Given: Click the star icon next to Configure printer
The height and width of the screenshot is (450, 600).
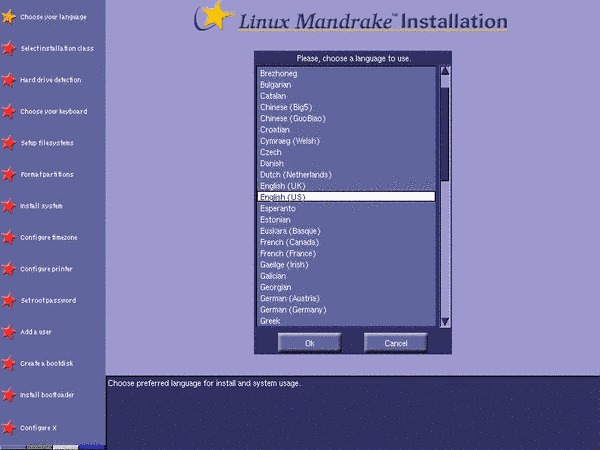Looking at the screenshot, I should tap(8, 269).
